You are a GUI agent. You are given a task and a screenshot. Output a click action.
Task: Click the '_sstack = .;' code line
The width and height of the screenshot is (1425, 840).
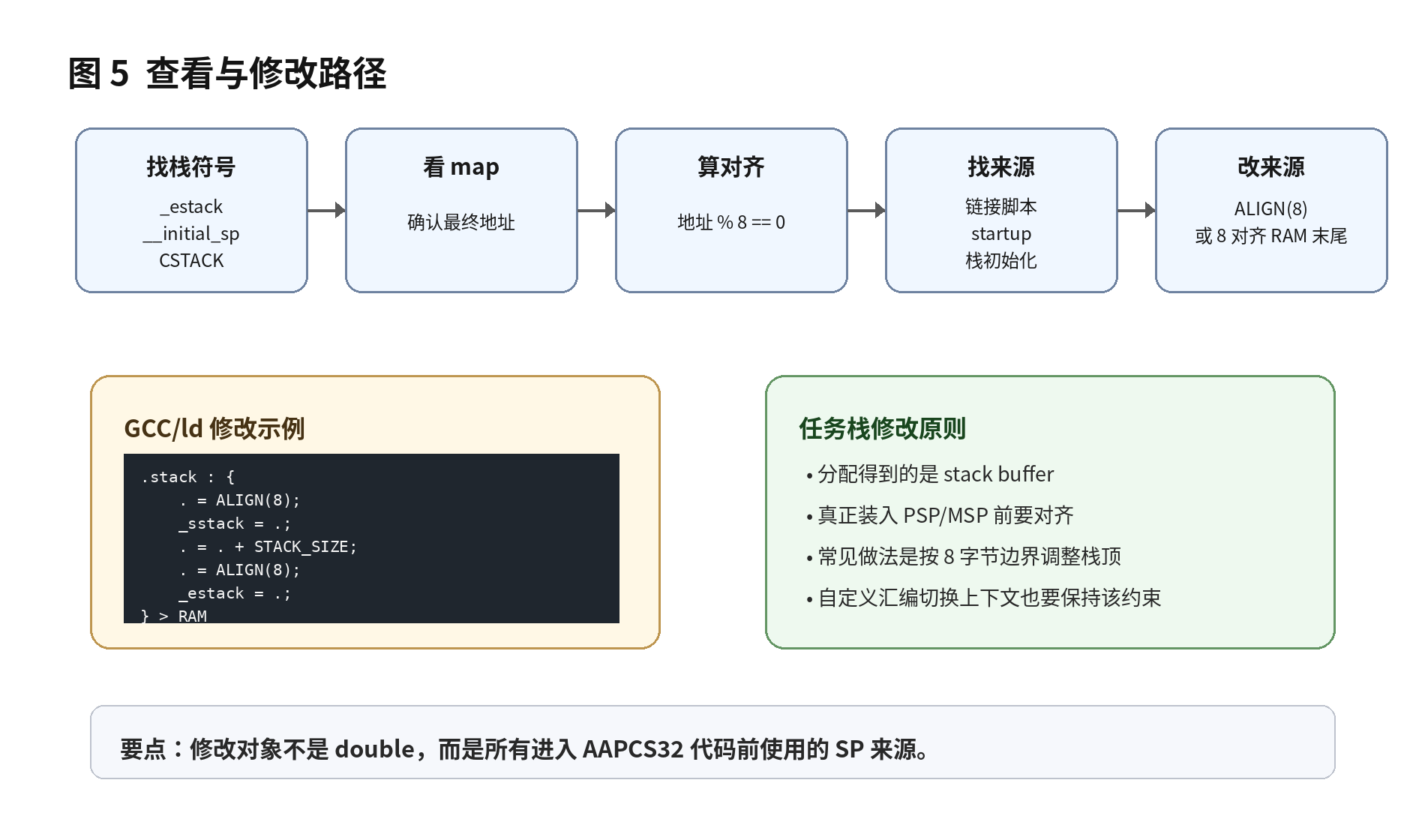235,523
